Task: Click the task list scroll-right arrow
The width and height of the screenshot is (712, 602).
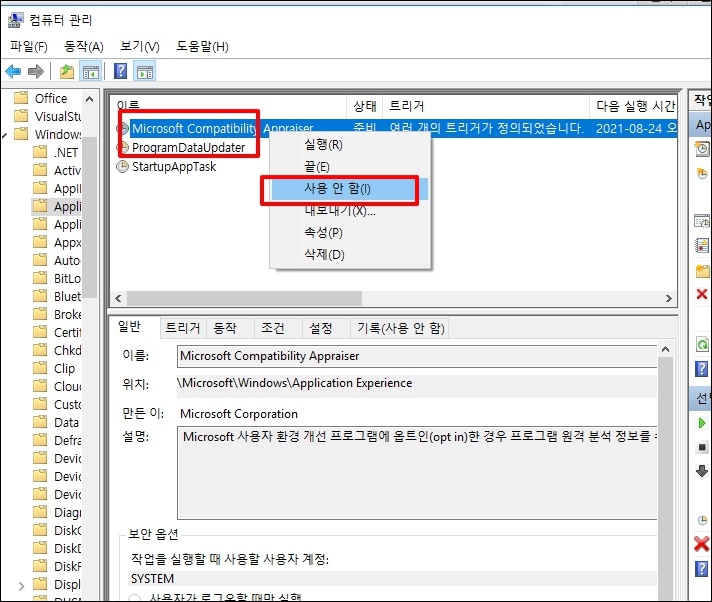Action: (x=669, y=298)
